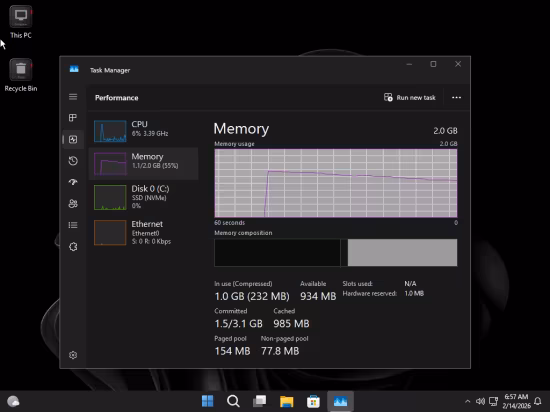
Task: Click the Task Manager taskbar button
Action: pos(340,401)
